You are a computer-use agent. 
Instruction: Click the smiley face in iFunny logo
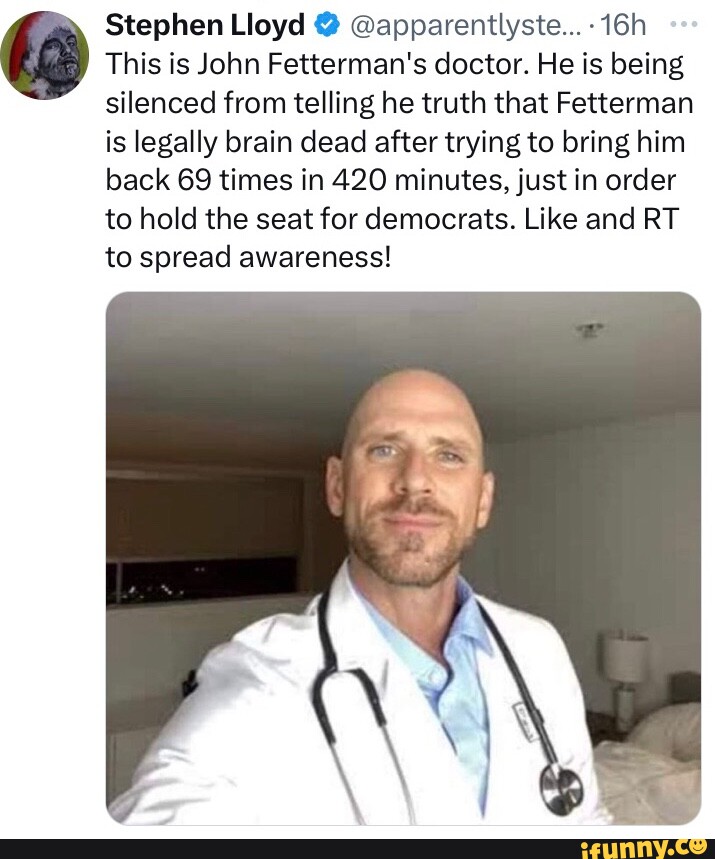pyautogui.click(x=700, y=845)
